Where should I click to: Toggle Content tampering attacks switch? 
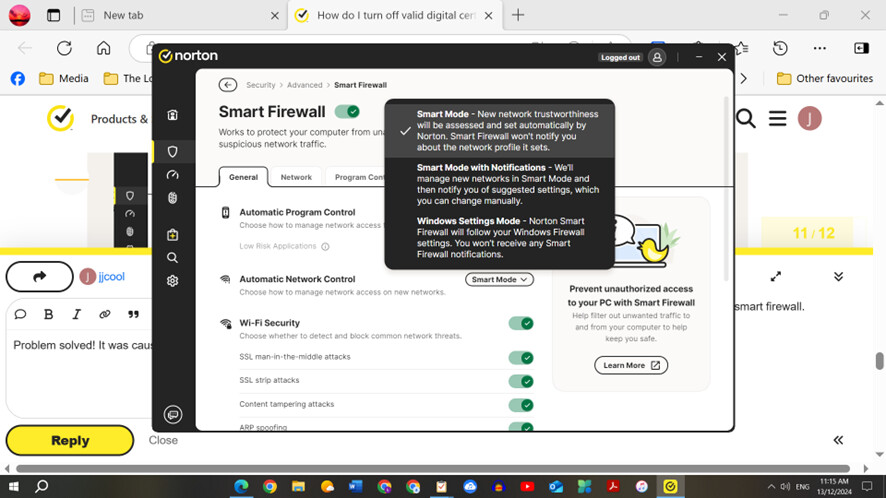(520, 405)
